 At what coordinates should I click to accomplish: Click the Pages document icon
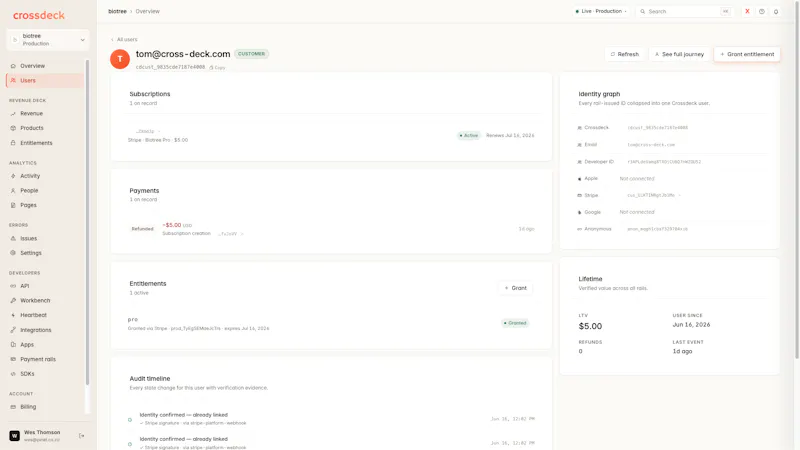pyautogui.click(x=13, y=205)
